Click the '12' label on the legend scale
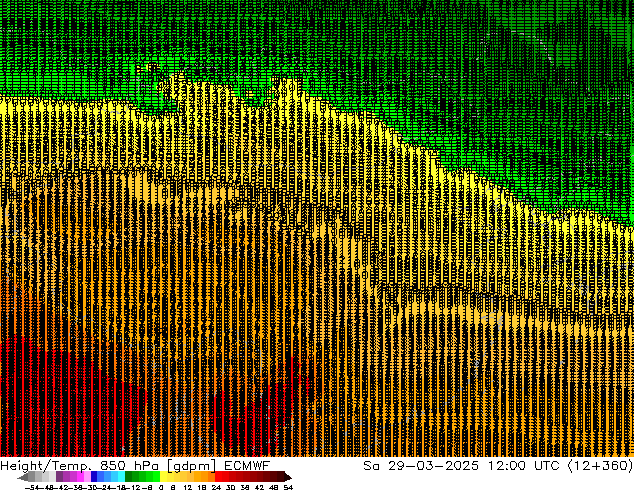This screenshot has width=634, height=490. point(188,487)
